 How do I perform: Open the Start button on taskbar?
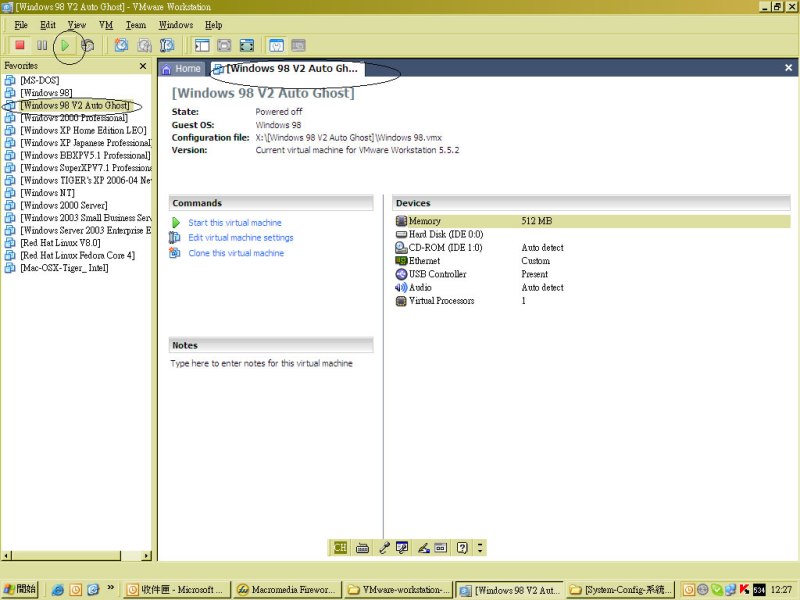[x=19, y=589]
